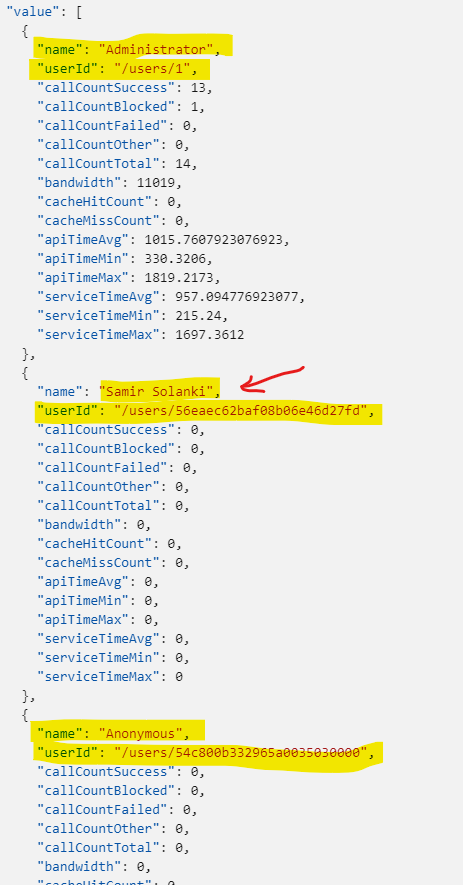Click apiTimeAvg value 1015.7607923076923

click(x=213, y=240)
